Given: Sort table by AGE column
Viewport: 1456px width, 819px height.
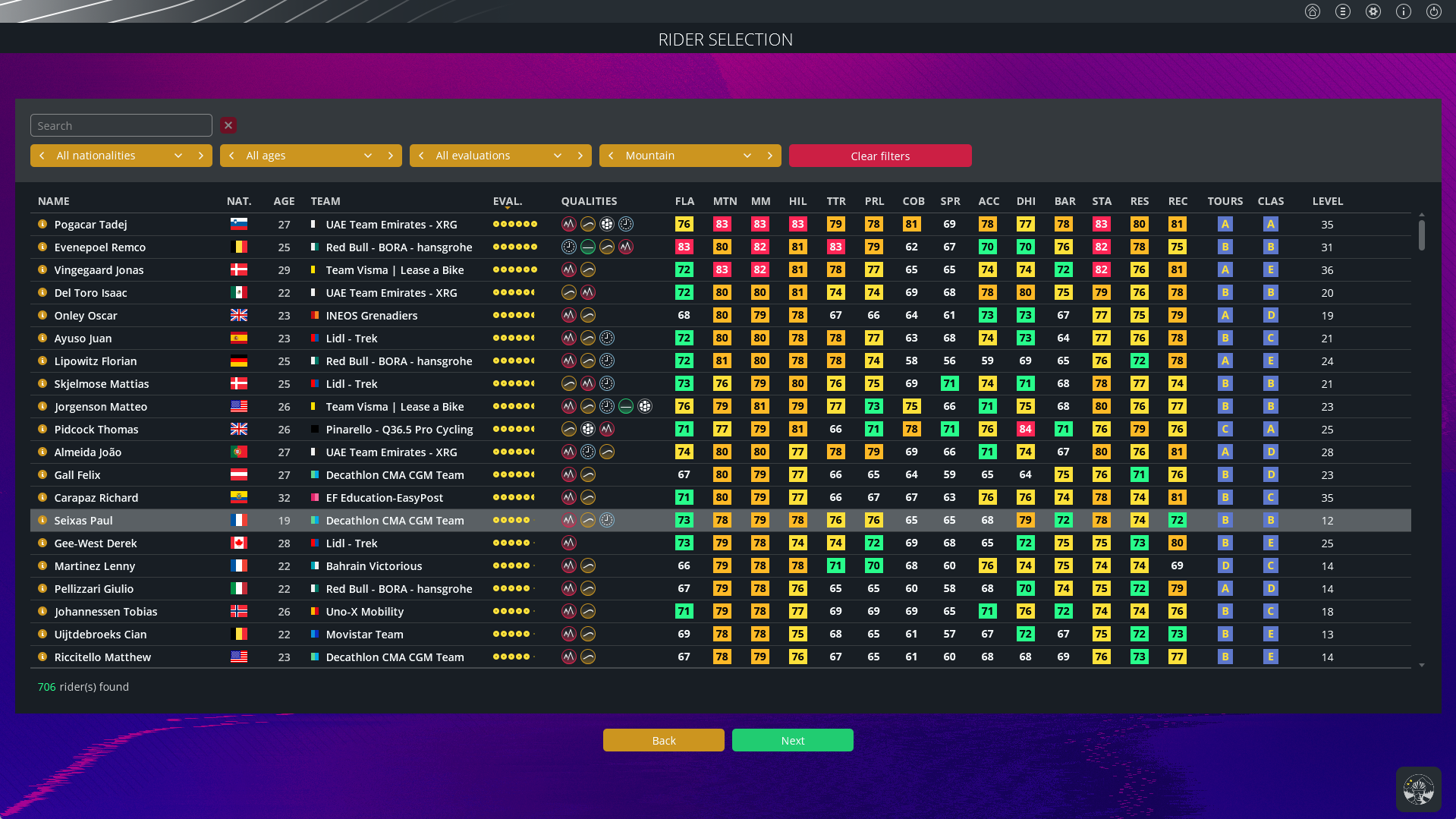Looking at the screenshot, I should pos(284,201).
